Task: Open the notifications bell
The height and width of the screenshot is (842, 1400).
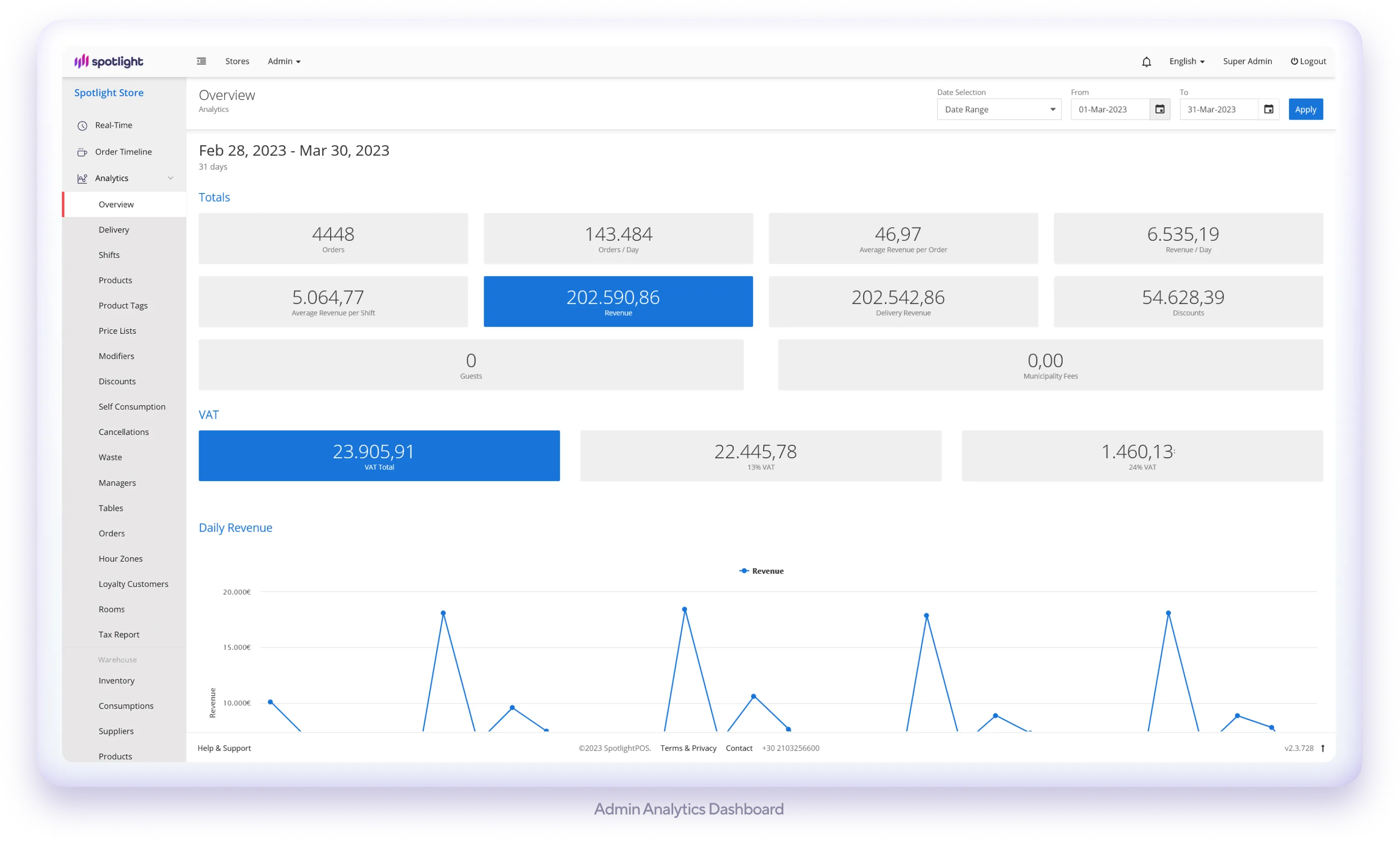Action: (x=1146, y=62)
